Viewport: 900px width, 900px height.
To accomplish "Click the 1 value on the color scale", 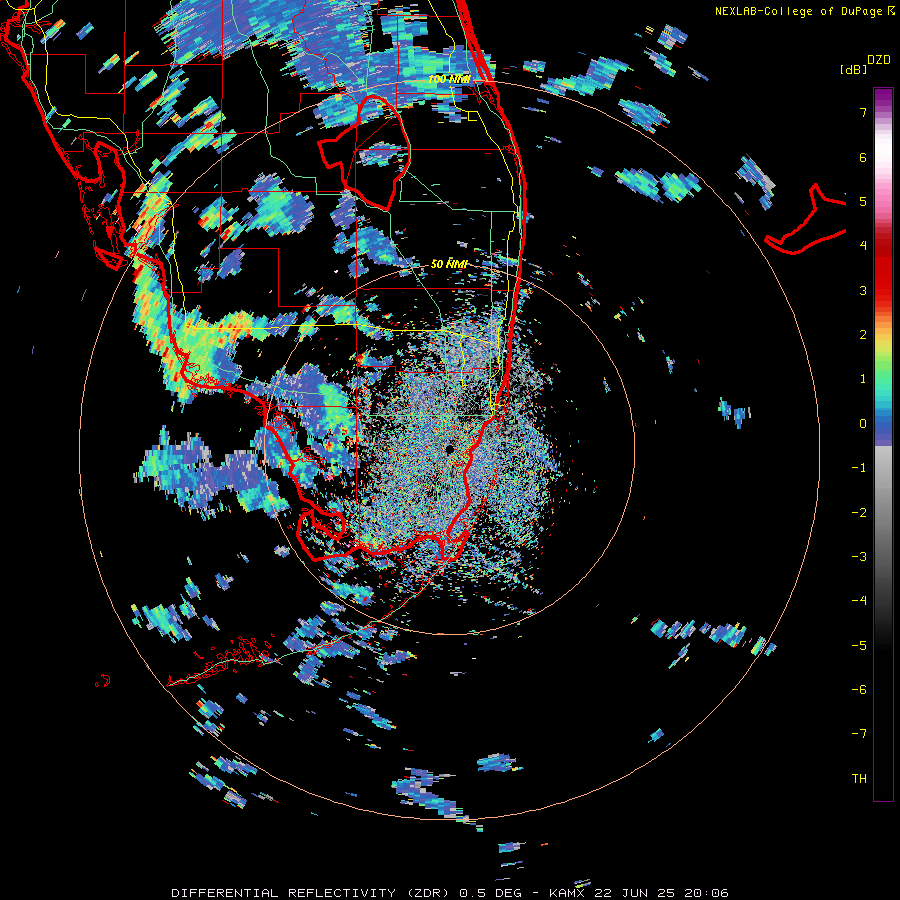I will click(863, 379).
